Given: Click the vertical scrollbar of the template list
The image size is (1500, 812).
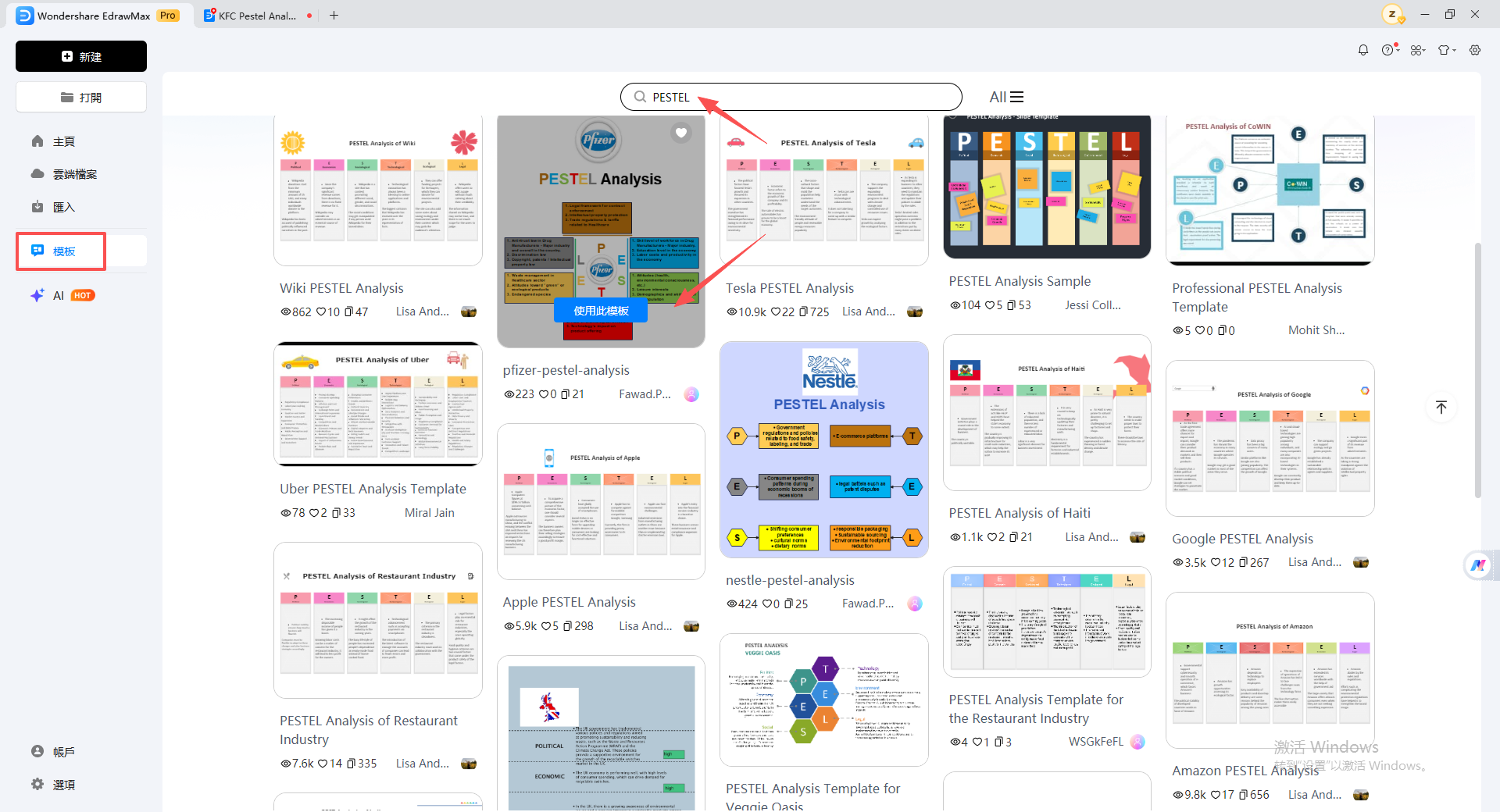Looking at the screenshot, I should pyautogui.click(x=1477, y=371).
